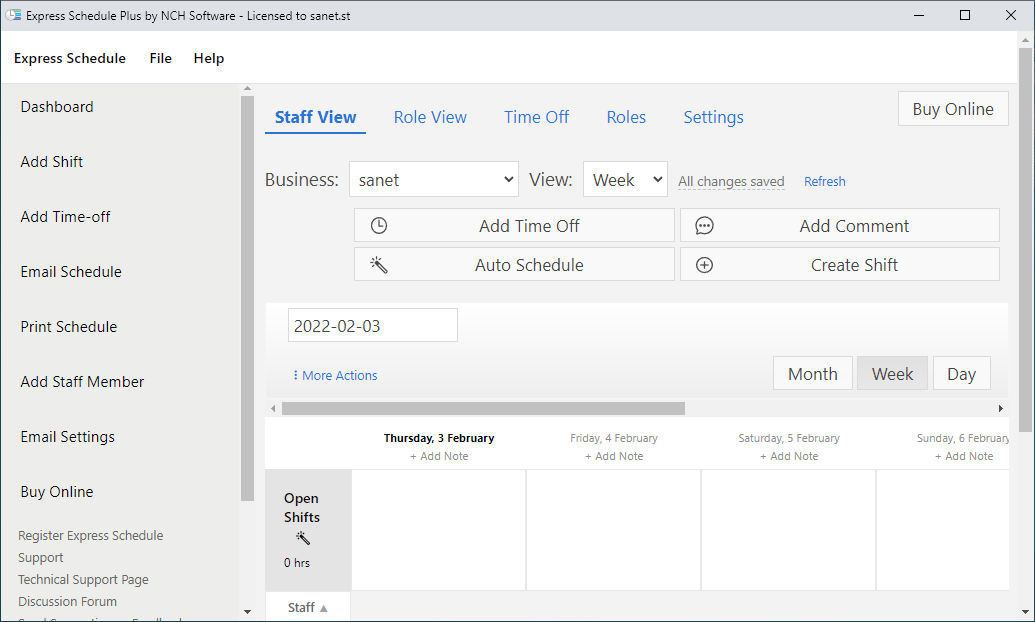Select Add Staff Member in the sidebar
Viewport: 1035px width, 622px height.
tap(82, 382)
